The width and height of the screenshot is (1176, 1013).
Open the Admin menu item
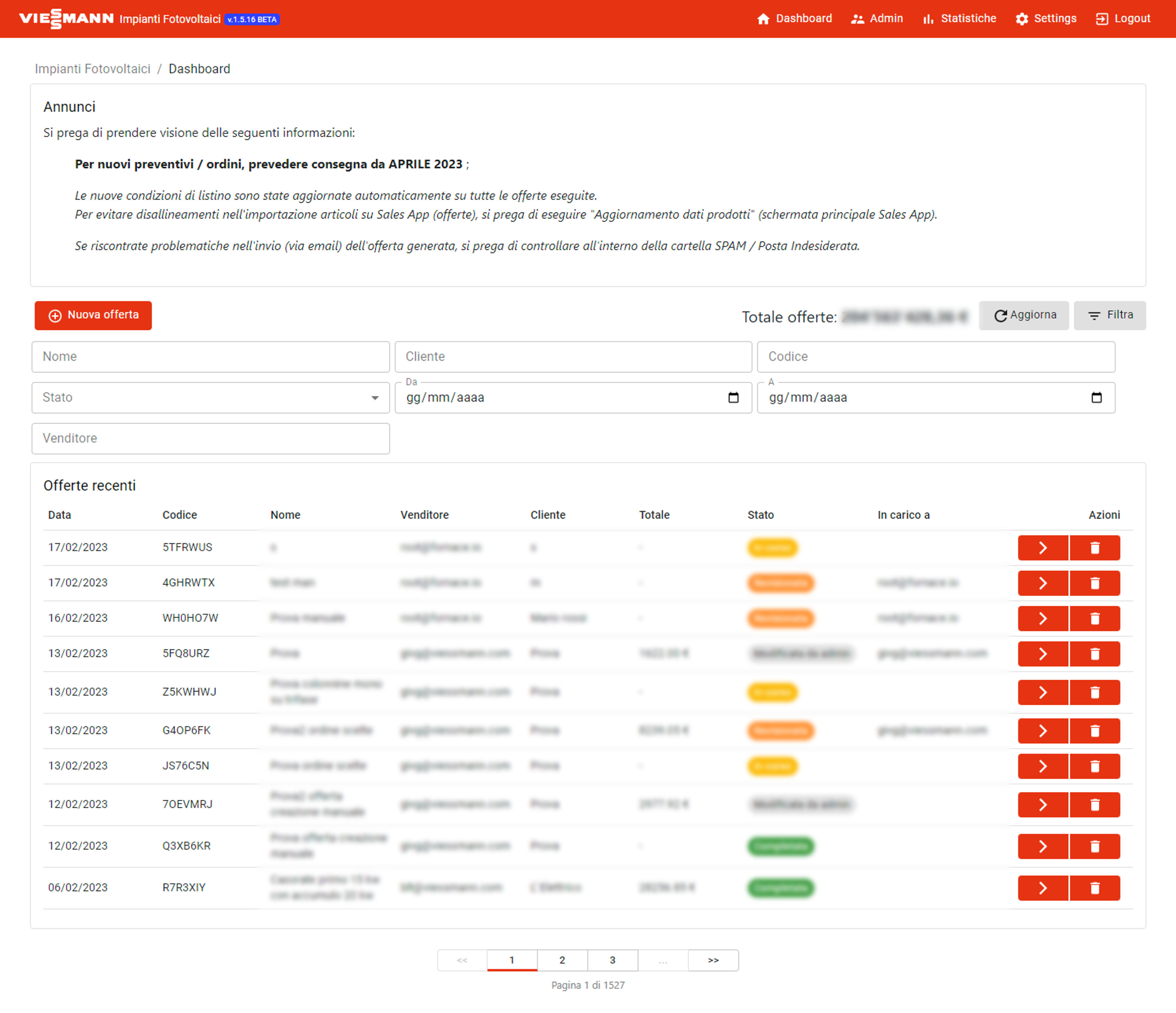[x=877, y=19]
